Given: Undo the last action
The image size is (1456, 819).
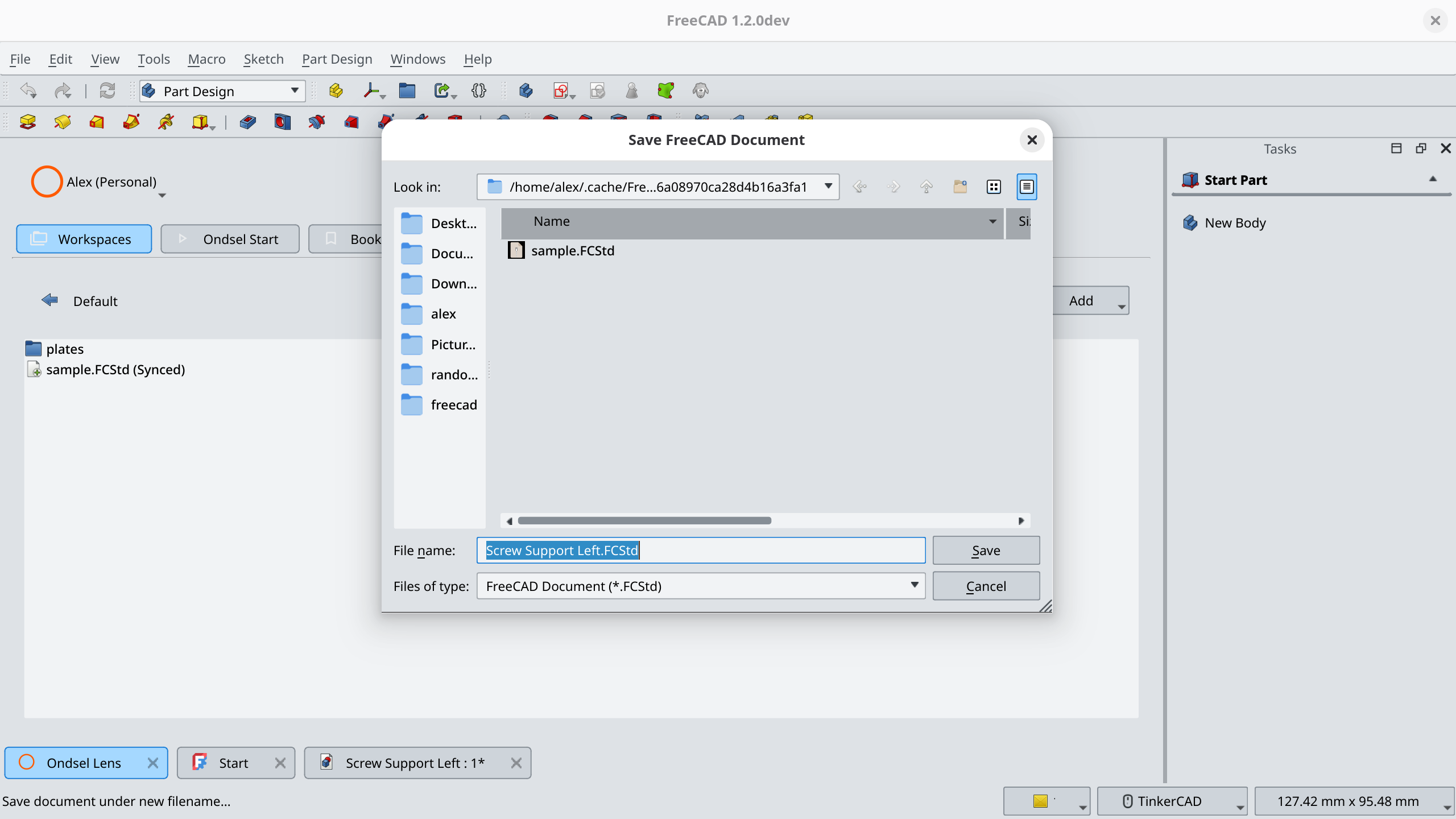Looking at the screenshot, I should tap(28, 90).
